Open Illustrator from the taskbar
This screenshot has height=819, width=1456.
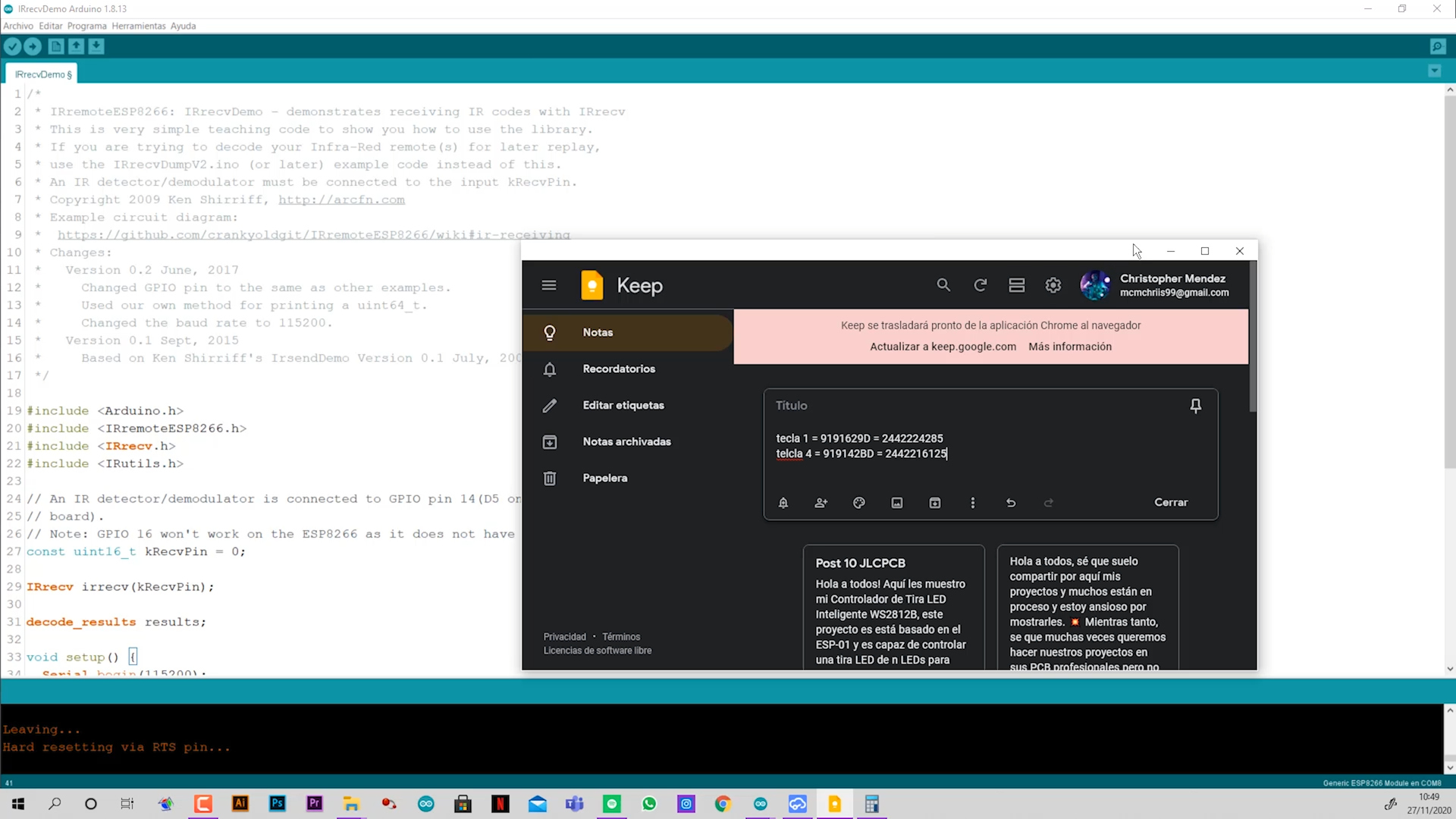click(240, 804)
